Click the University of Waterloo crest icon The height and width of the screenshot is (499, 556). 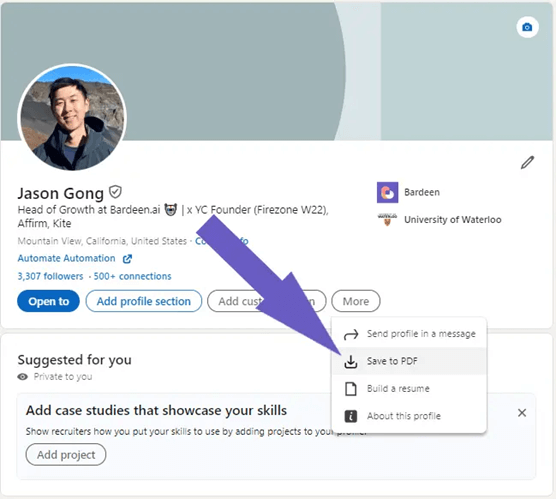(x=387, y=220)
